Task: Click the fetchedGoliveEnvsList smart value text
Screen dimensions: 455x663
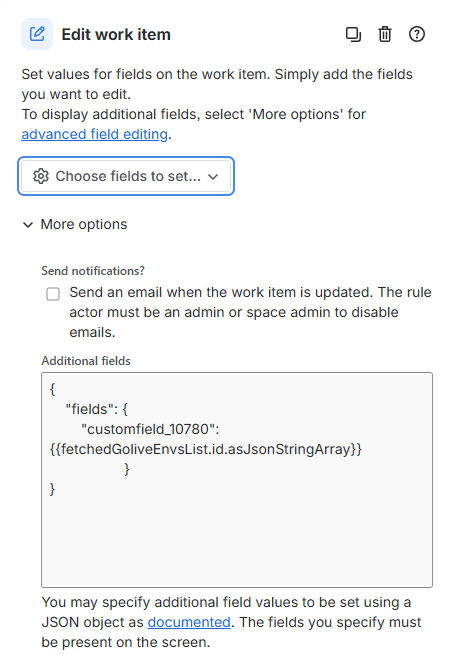Action: [206, 449]
